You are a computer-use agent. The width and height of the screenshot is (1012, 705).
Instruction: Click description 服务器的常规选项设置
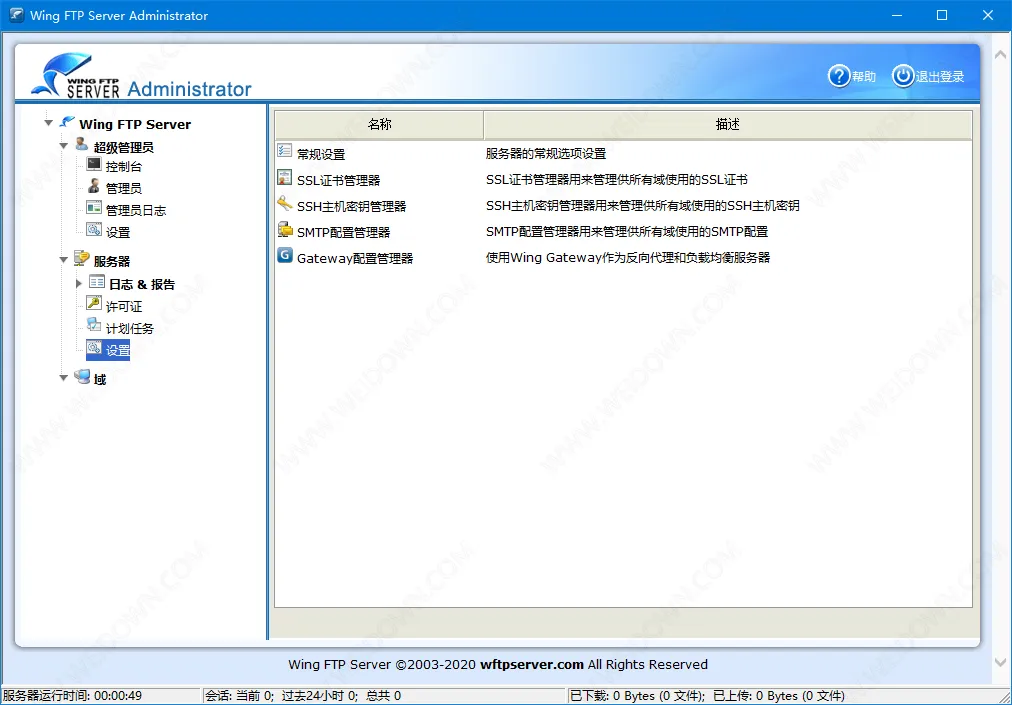click(x=546, y=154)
